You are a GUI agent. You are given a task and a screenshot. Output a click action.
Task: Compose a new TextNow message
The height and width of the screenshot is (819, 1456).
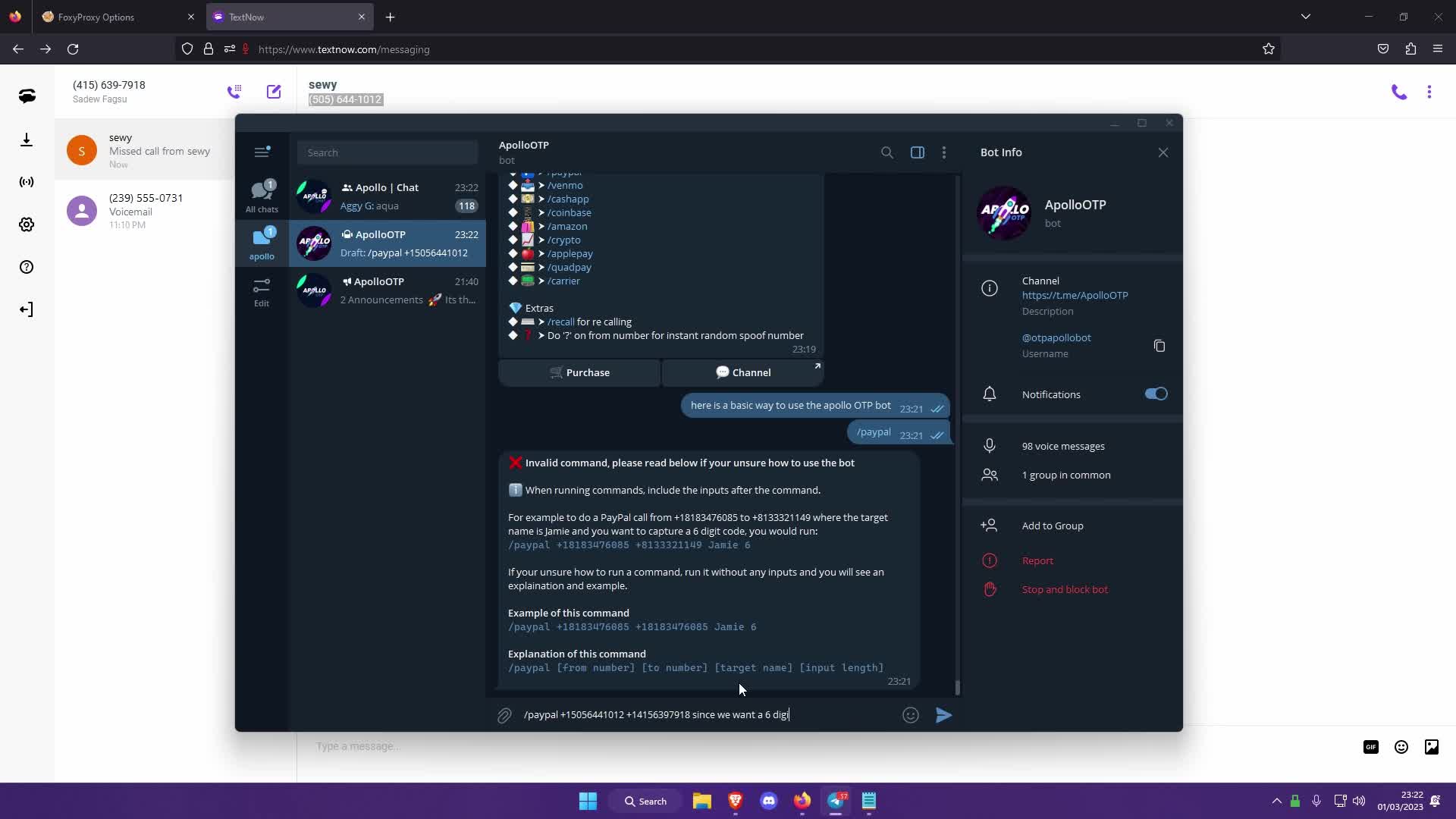[x=274, y=92]
